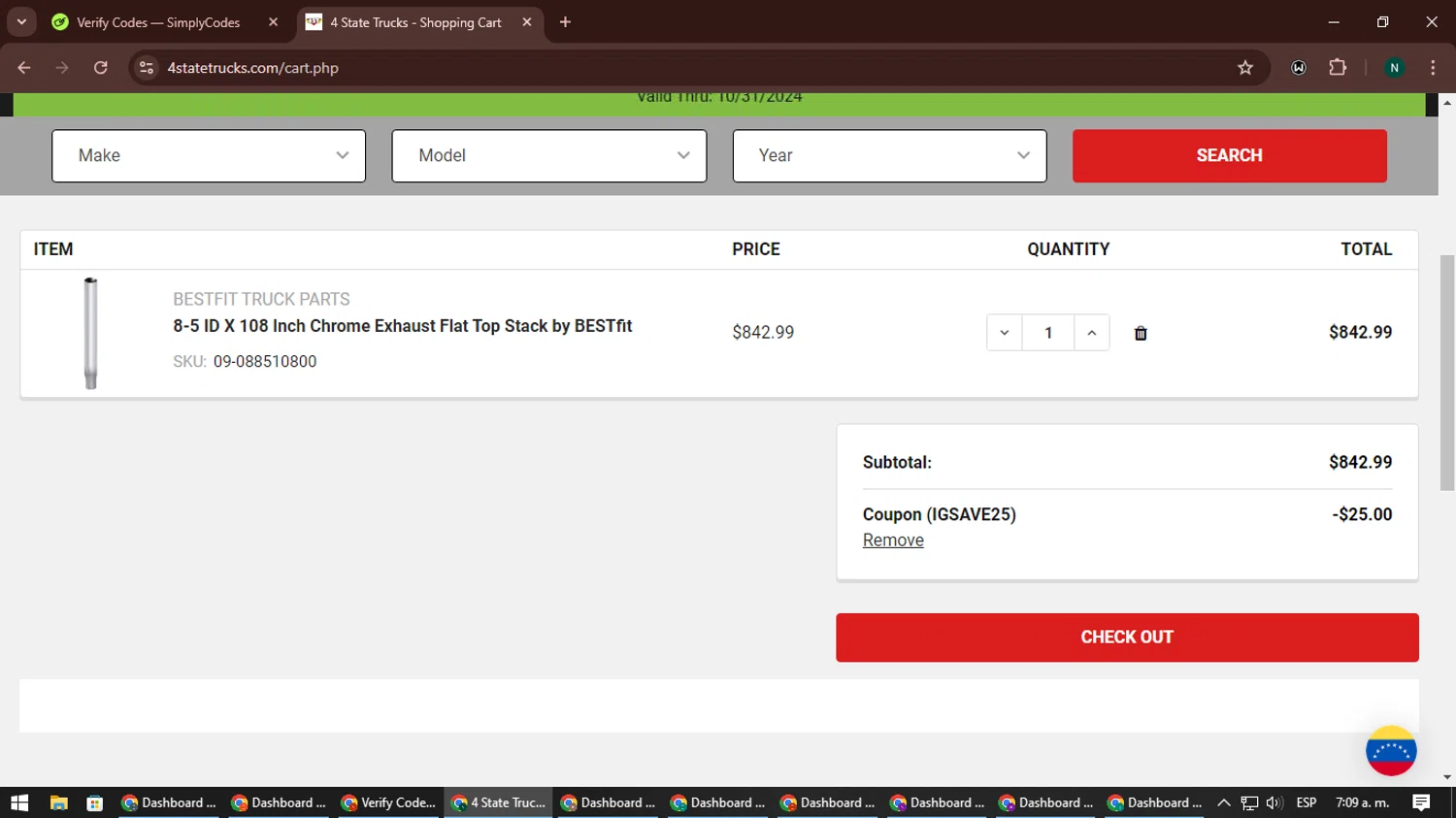The width and height of the screenshot is (1456, 818).
Task: Delete the exhaust stack item with trash icon
Action: (x=1141, y=333)
